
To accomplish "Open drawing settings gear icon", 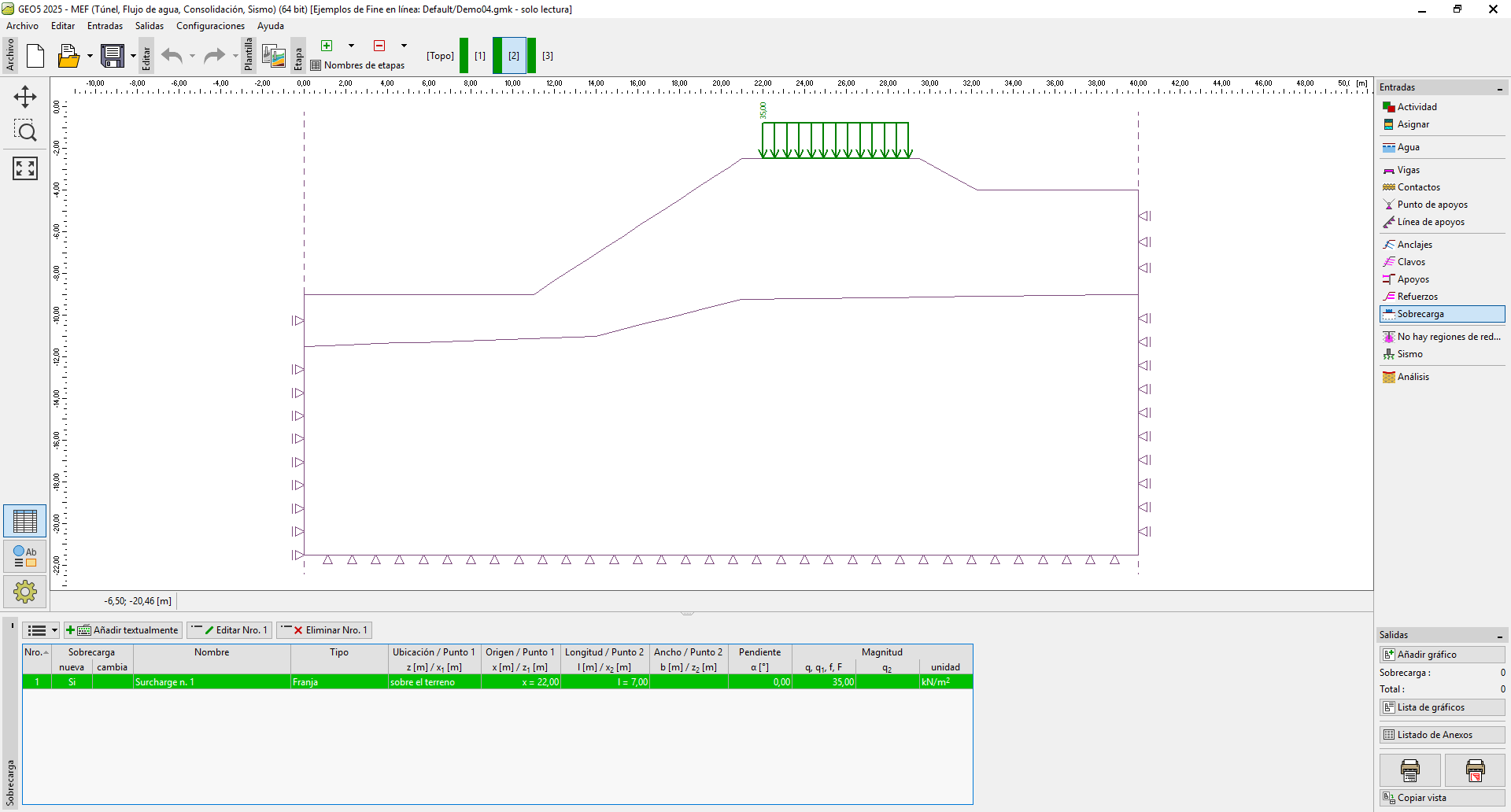I will (25, 591).
